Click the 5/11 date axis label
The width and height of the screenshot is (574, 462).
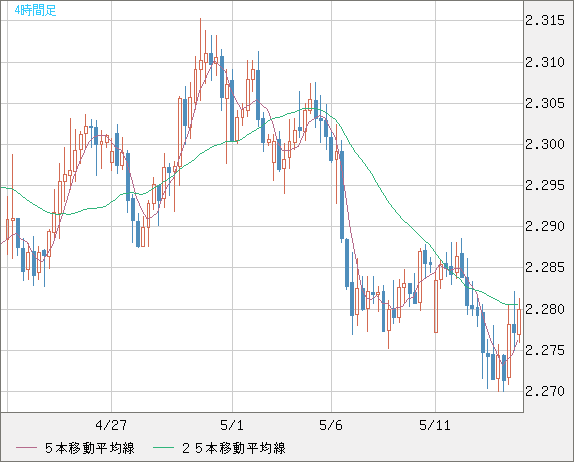point(435,425)
